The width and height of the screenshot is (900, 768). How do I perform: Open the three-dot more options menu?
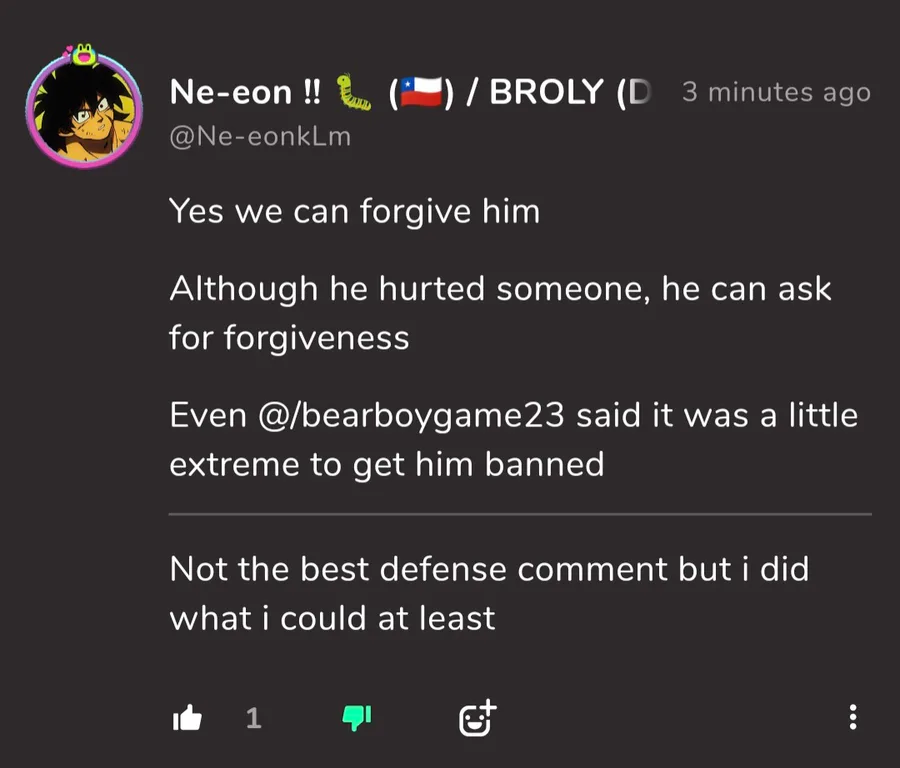(x=852, y=717)
